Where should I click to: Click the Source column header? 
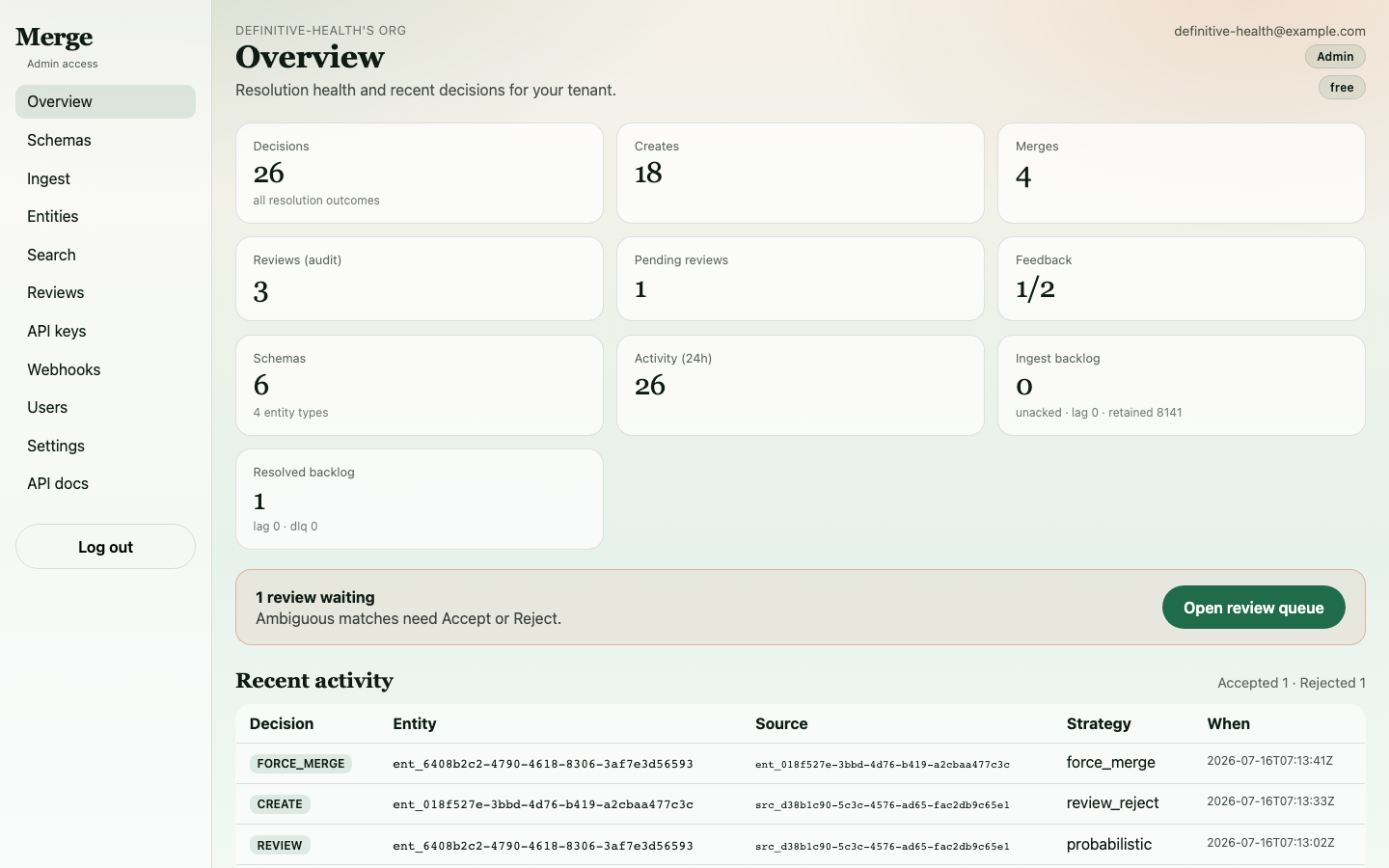(x=781, y=724)
